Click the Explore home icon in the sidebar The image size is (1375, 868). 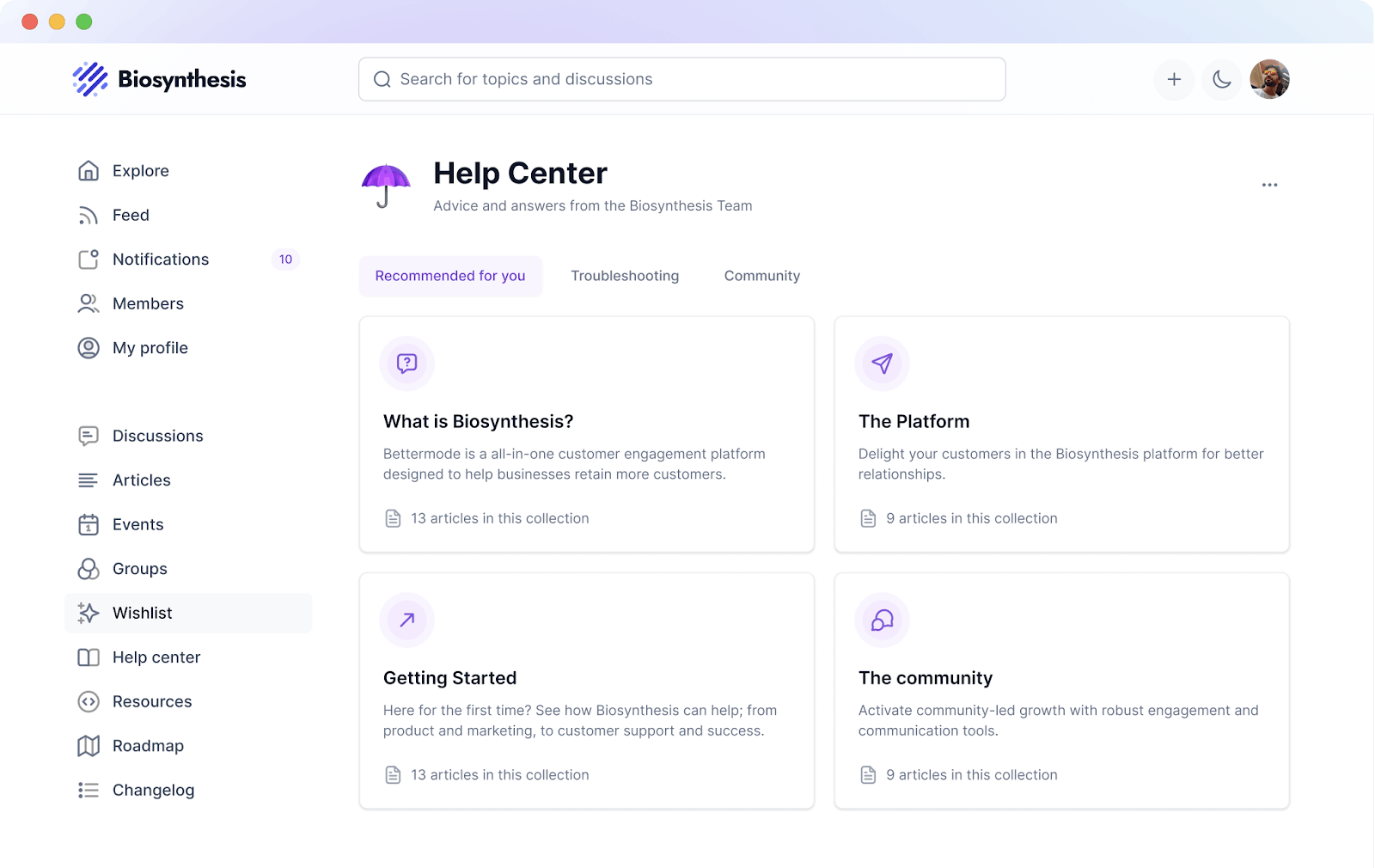click(89, 171)
